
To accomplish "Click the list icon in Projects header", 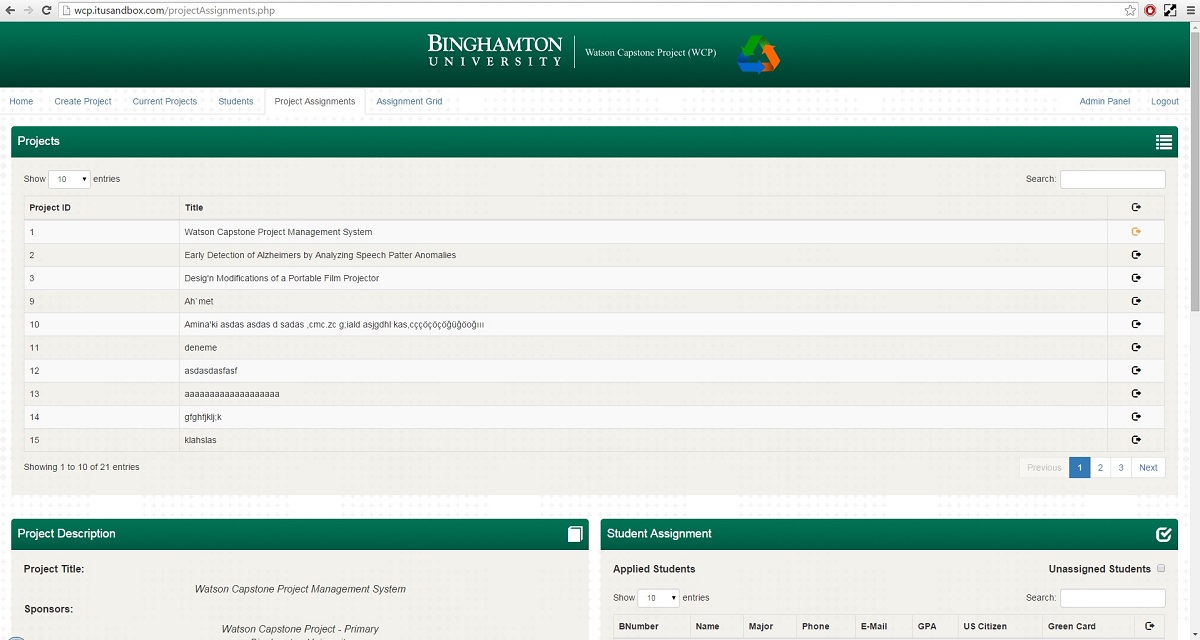I will pyautogui.click(x=1163, y=142).
